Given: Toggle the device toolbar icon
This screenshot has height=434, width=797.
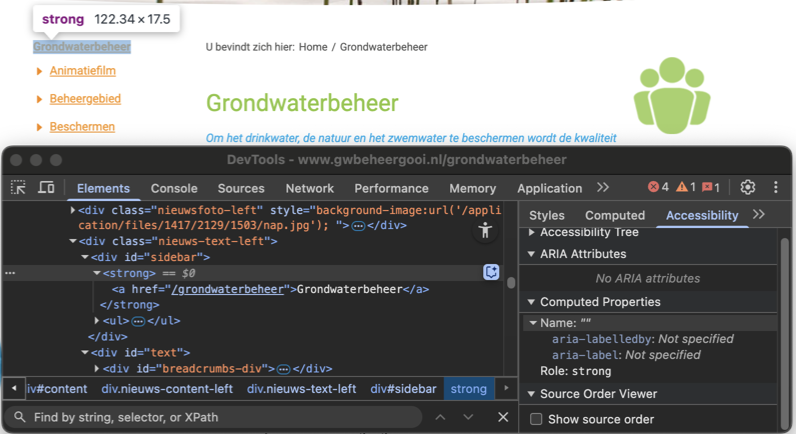Looking at the screenshot, I should [x=46, y=188].
